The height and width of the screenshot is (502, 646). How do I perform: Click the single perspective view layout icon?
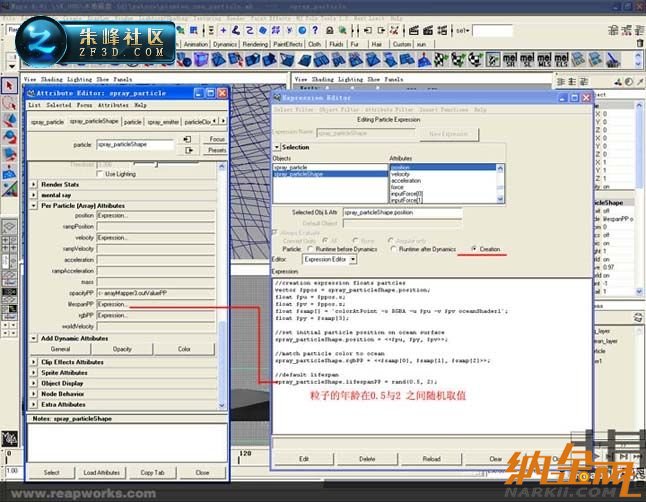tap(9, 227)
